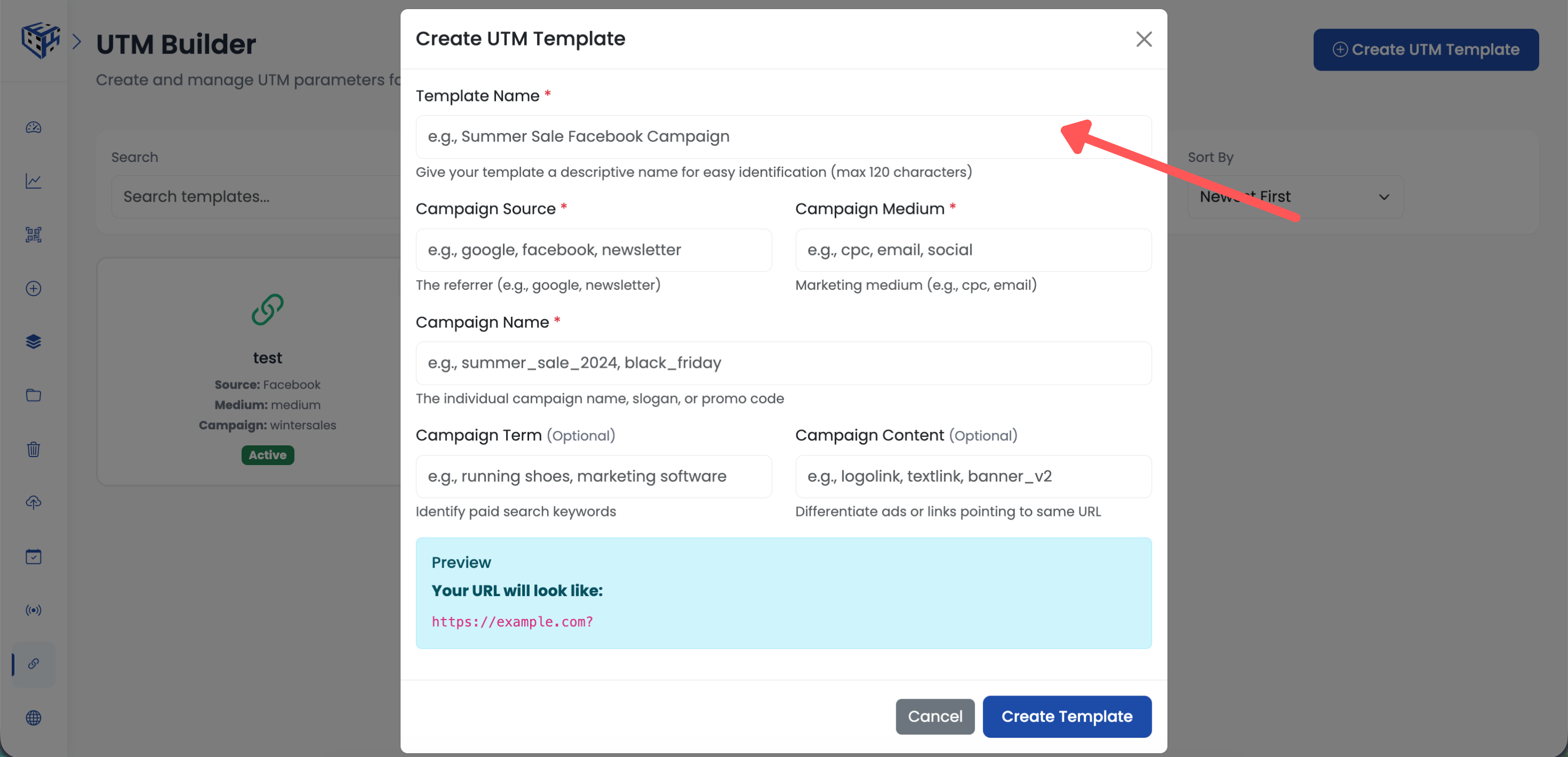Click the Create Template button
The height and width of the screenshot is (757, 1568).
coord(1066,716)
